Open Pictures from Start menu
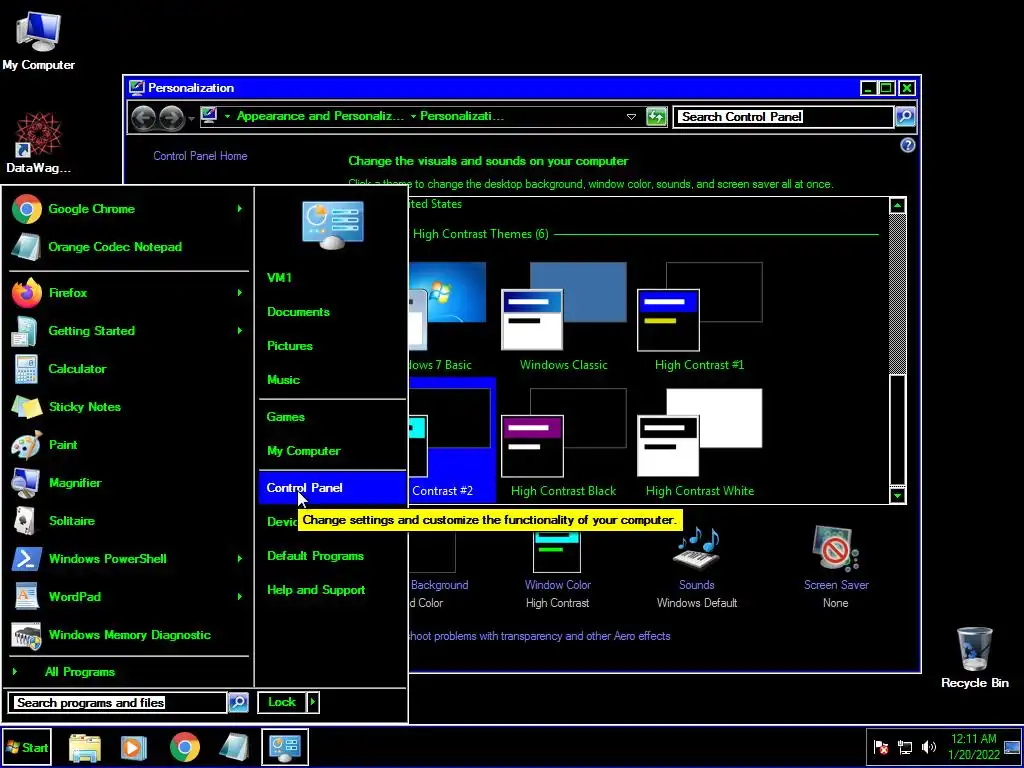The width and height of the screenshot is (1024, 768). click(290, 345)
